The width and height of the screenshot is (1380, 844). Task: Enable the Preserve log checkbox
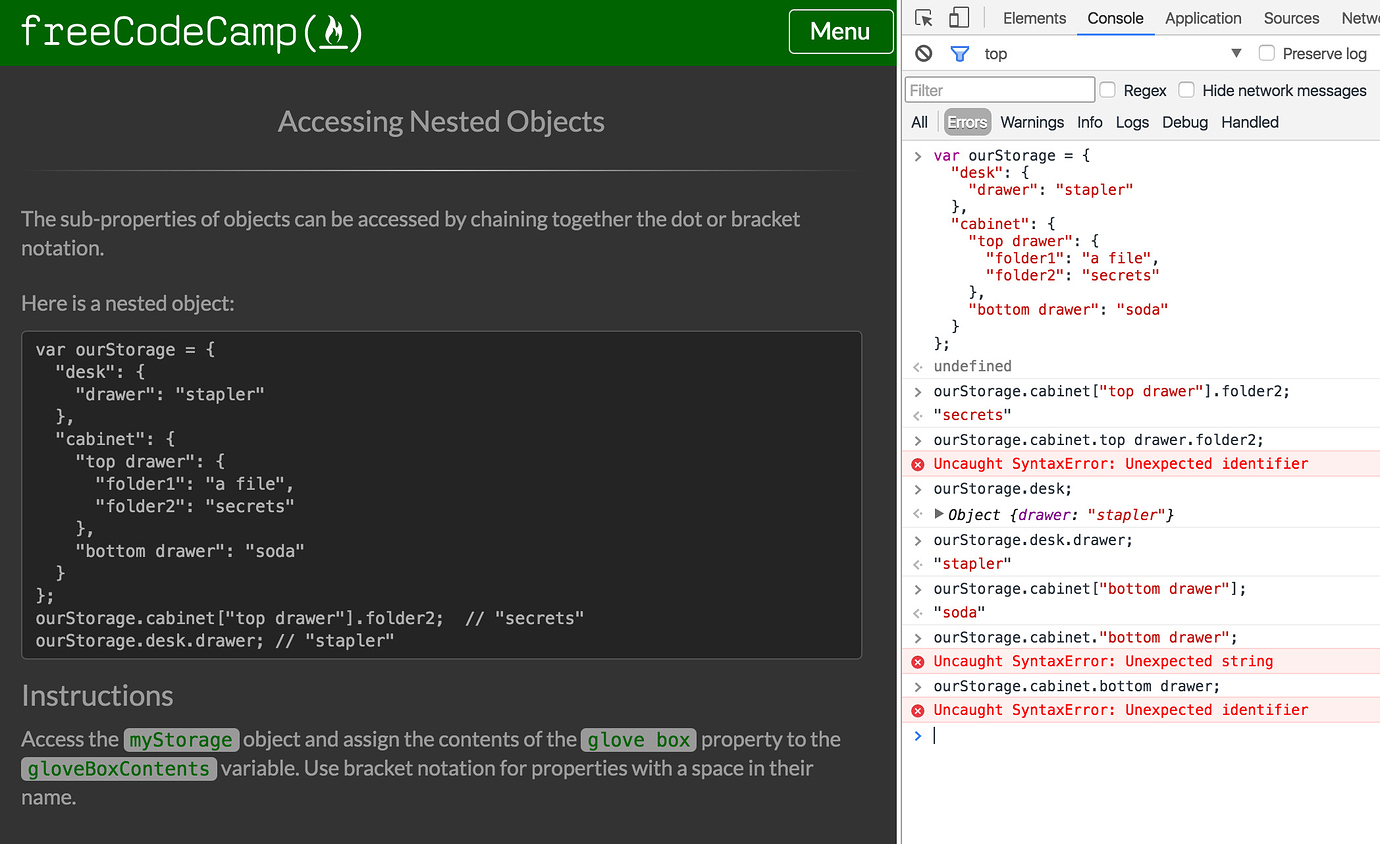pyautogui.click(x=1267, y=53)
